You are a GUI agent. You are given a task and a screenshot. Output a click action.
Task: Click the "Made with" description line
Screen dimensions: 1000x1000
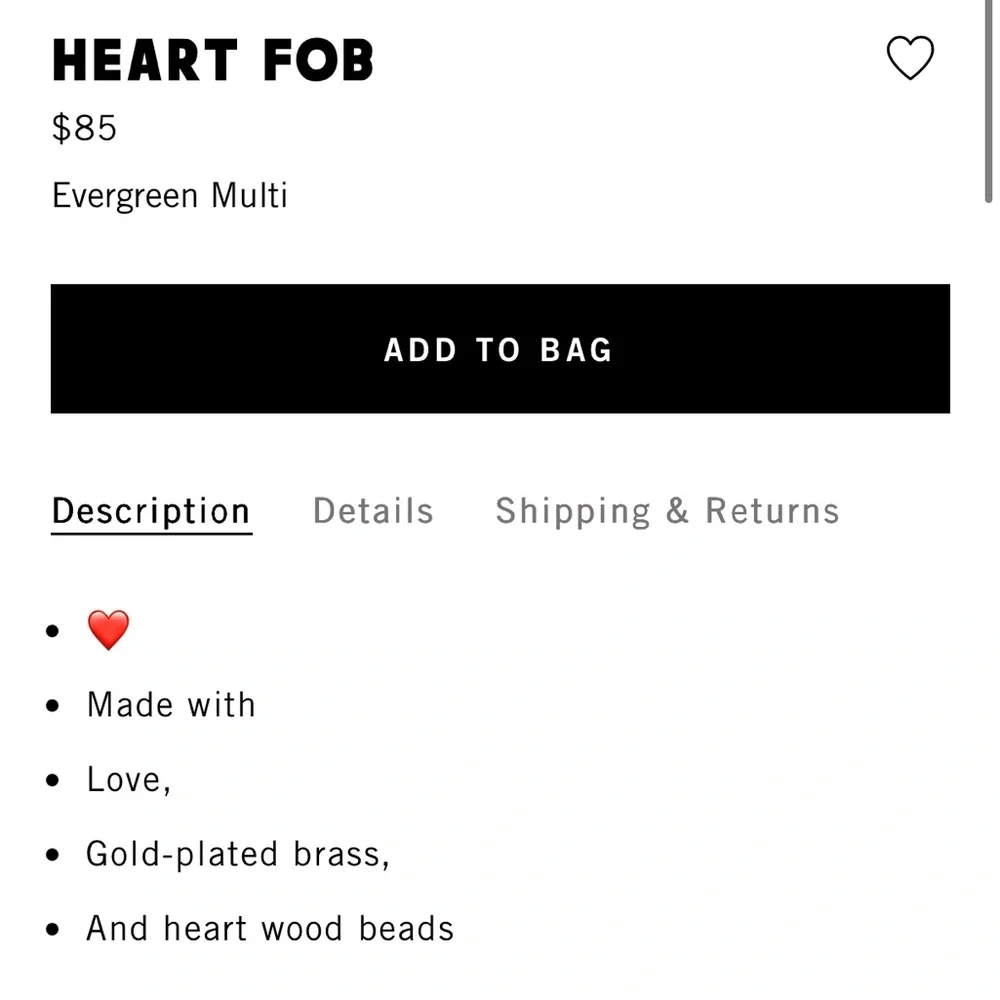pos(171,705)
